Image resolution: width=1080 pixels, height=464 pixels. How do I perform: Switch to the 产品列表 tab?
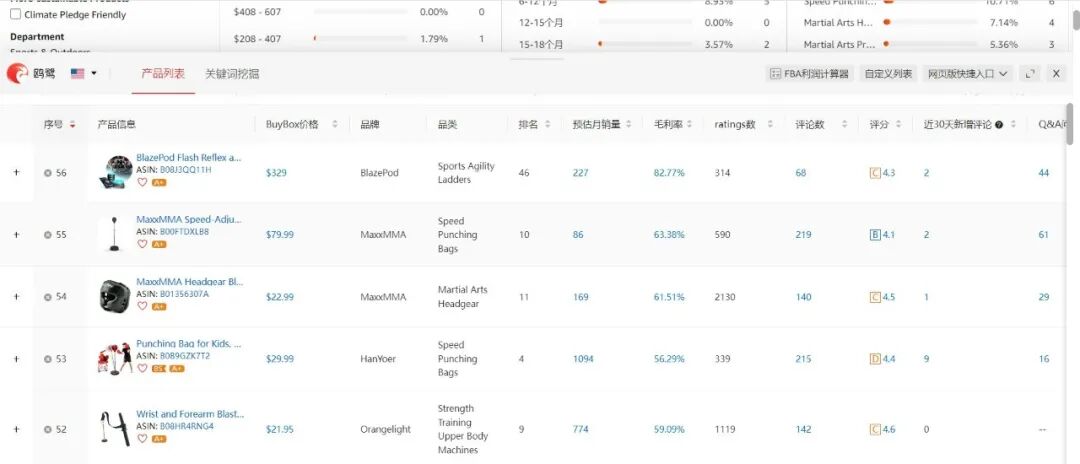pyautogui.click(x=163, y=74)
